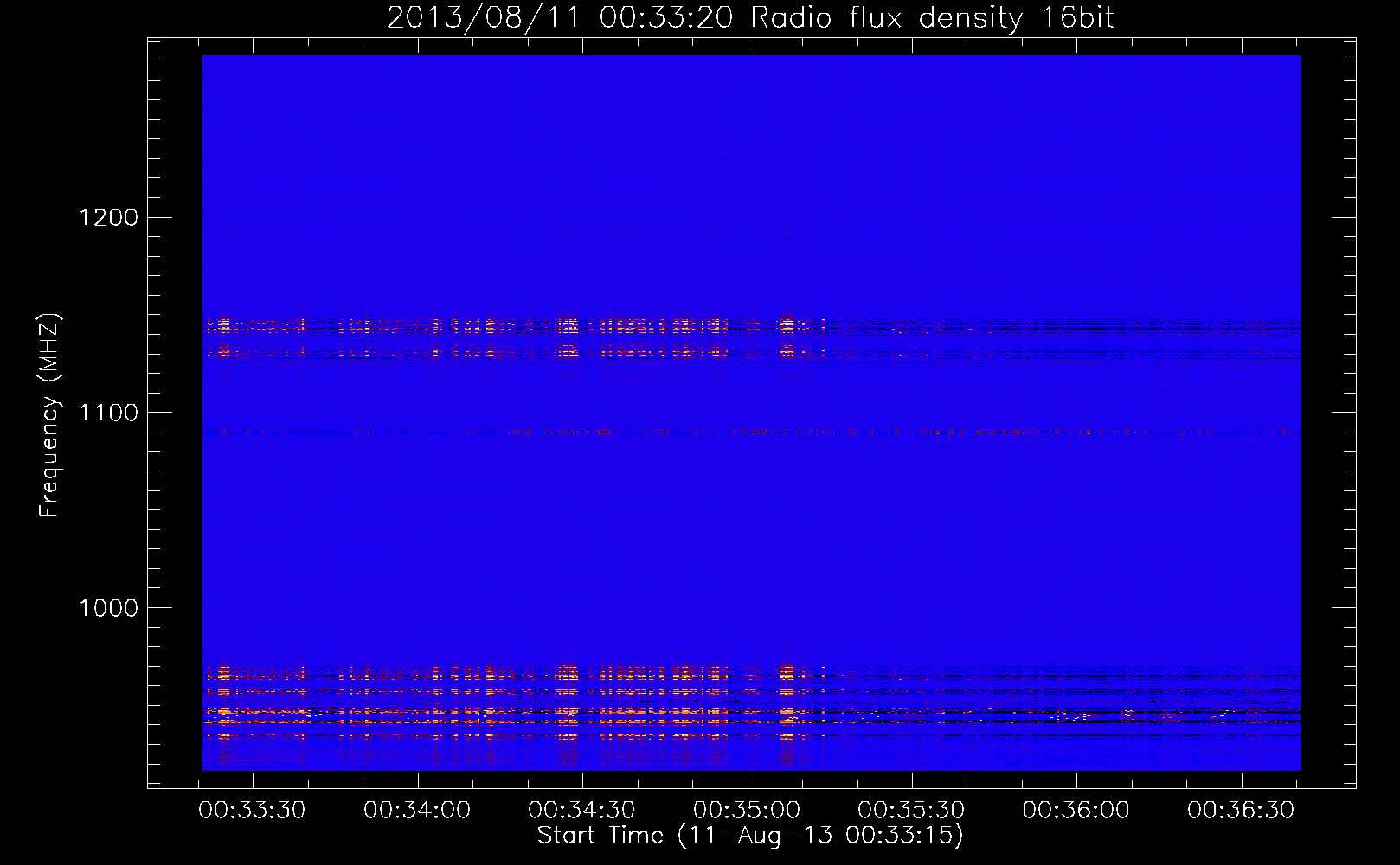
Task: Click the 00:35:30 time tick label
Action: click(911, 811)
